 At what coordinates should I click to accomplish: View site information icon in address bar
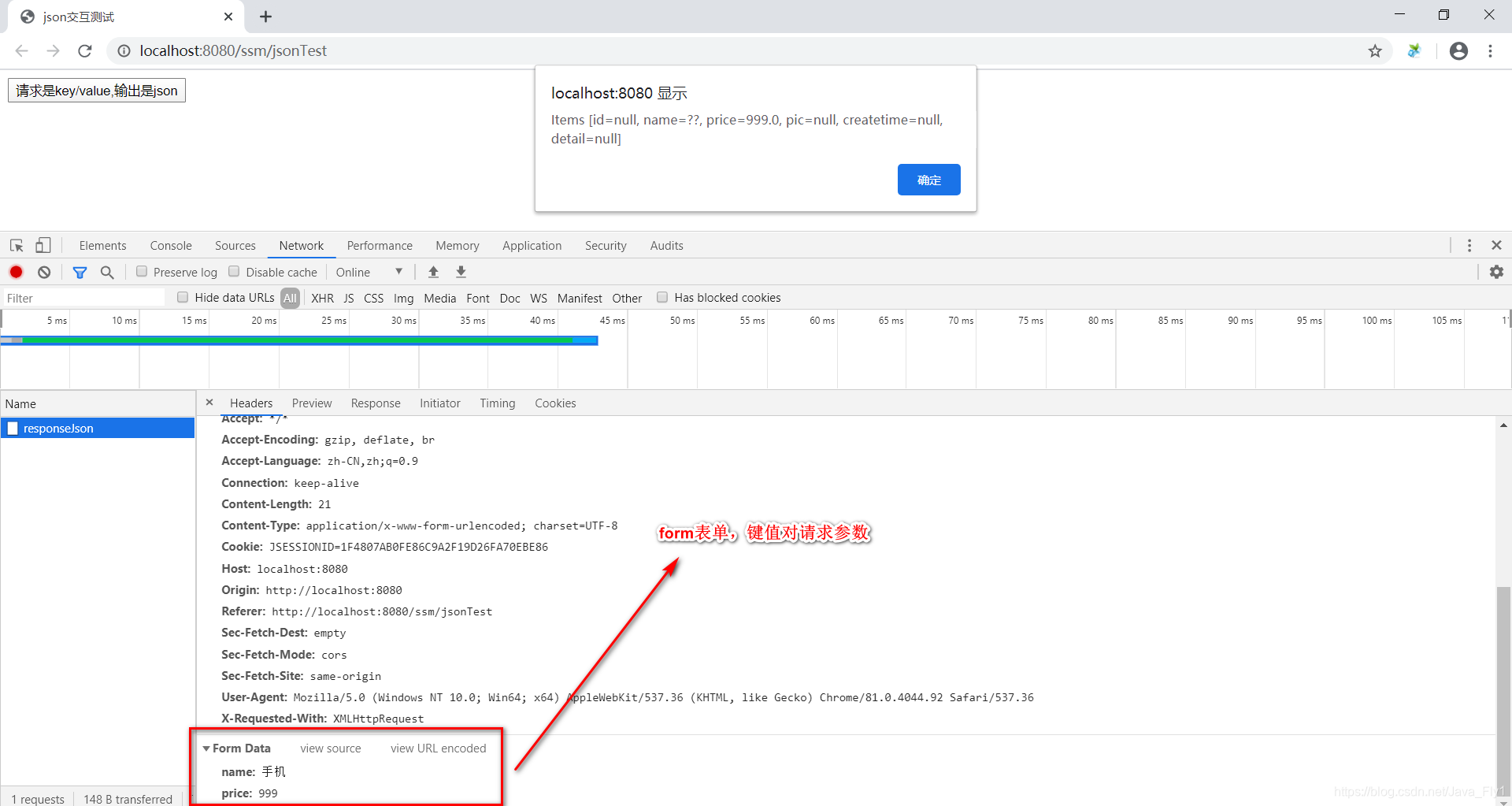pyautogui.click(x=124, y=51)
